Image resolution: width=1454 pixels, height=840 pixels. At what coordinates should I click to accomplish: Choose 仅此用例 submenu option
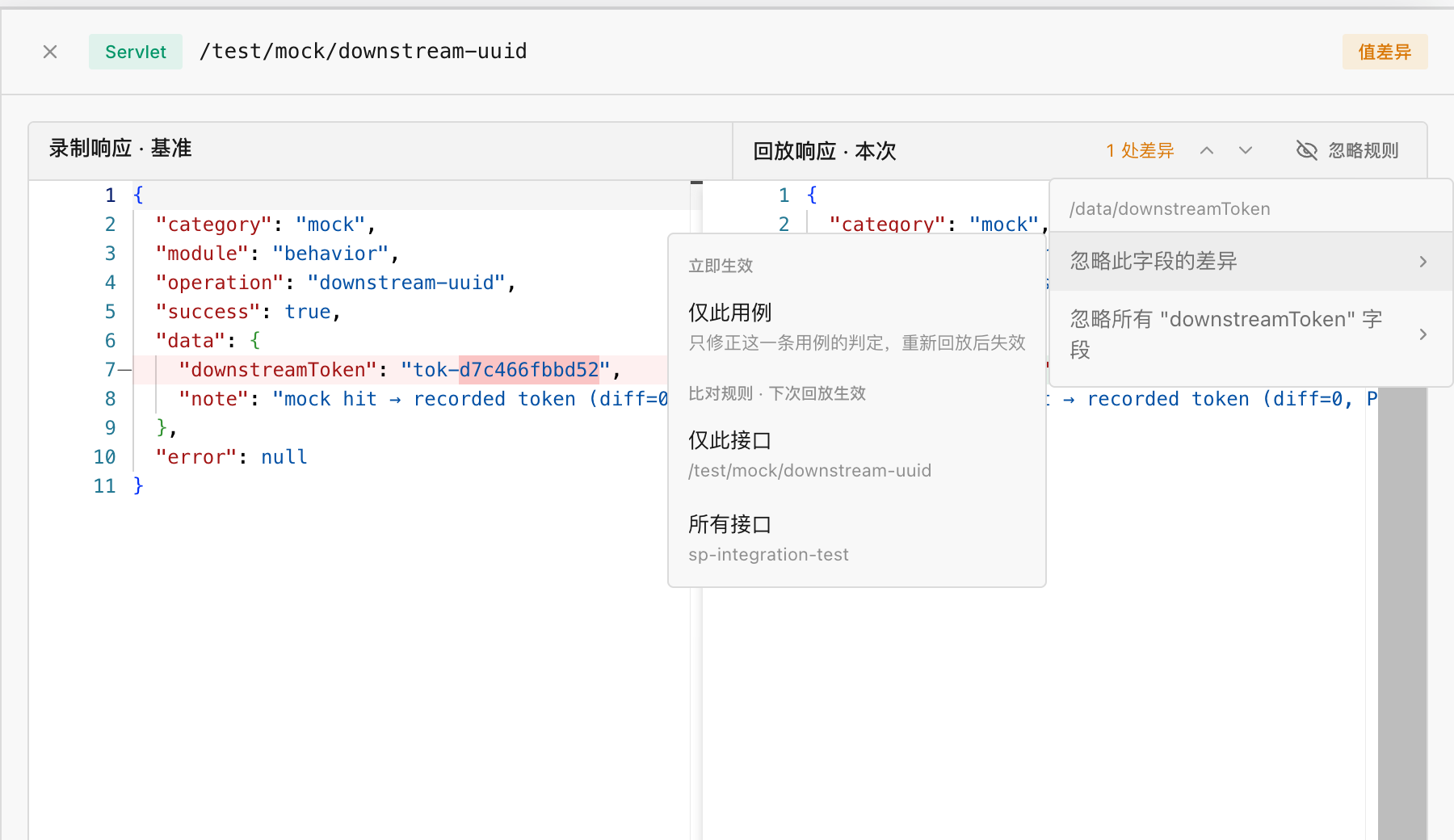[x=857, y=326]
